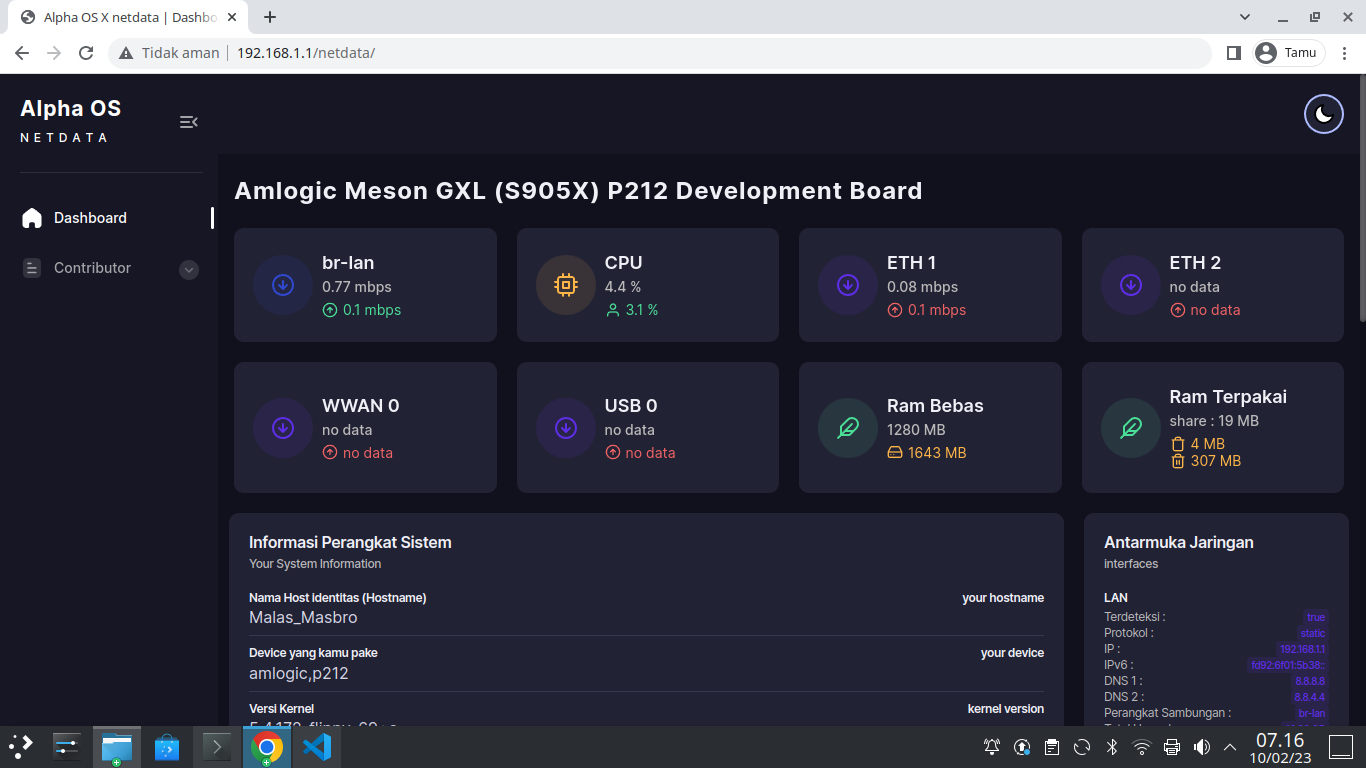Click LAN IP value 192.168.1.1
Screen dimensions: 1366x768
coord(1303,649)
